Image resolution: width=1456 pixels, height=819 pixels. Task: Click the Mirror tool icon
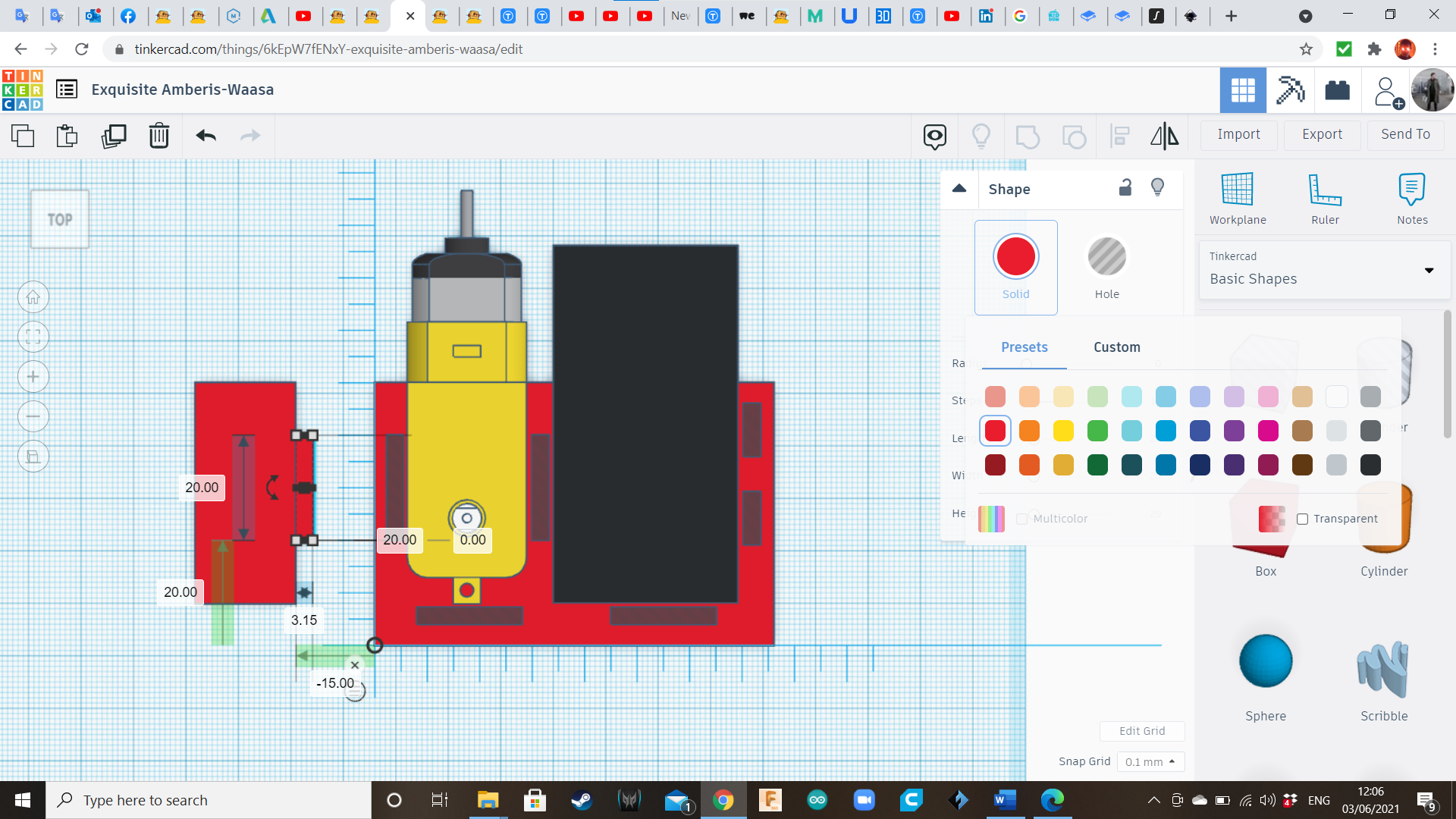point(1164,136)
